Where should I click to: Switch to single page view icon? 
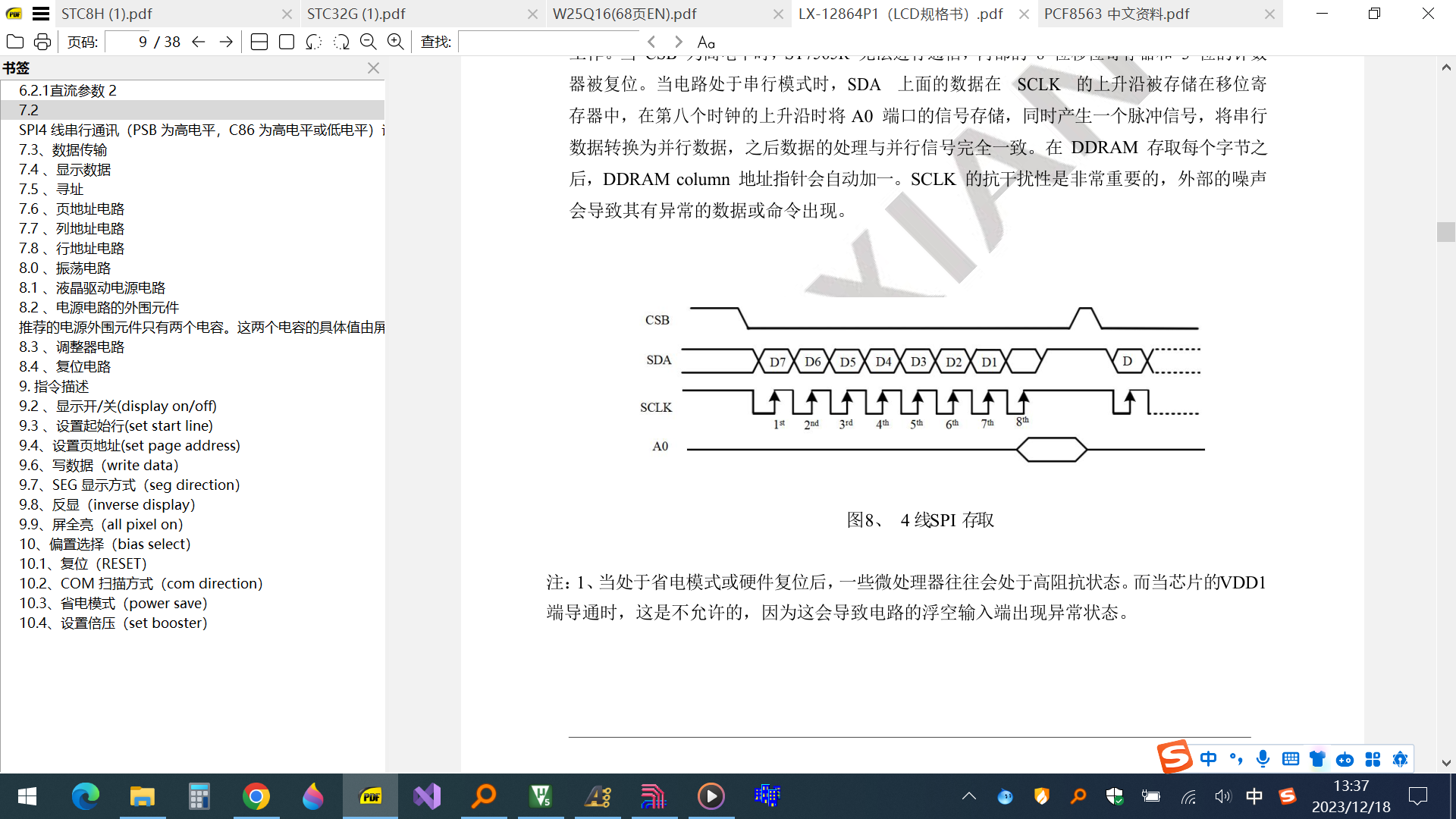tap(287, 42)
